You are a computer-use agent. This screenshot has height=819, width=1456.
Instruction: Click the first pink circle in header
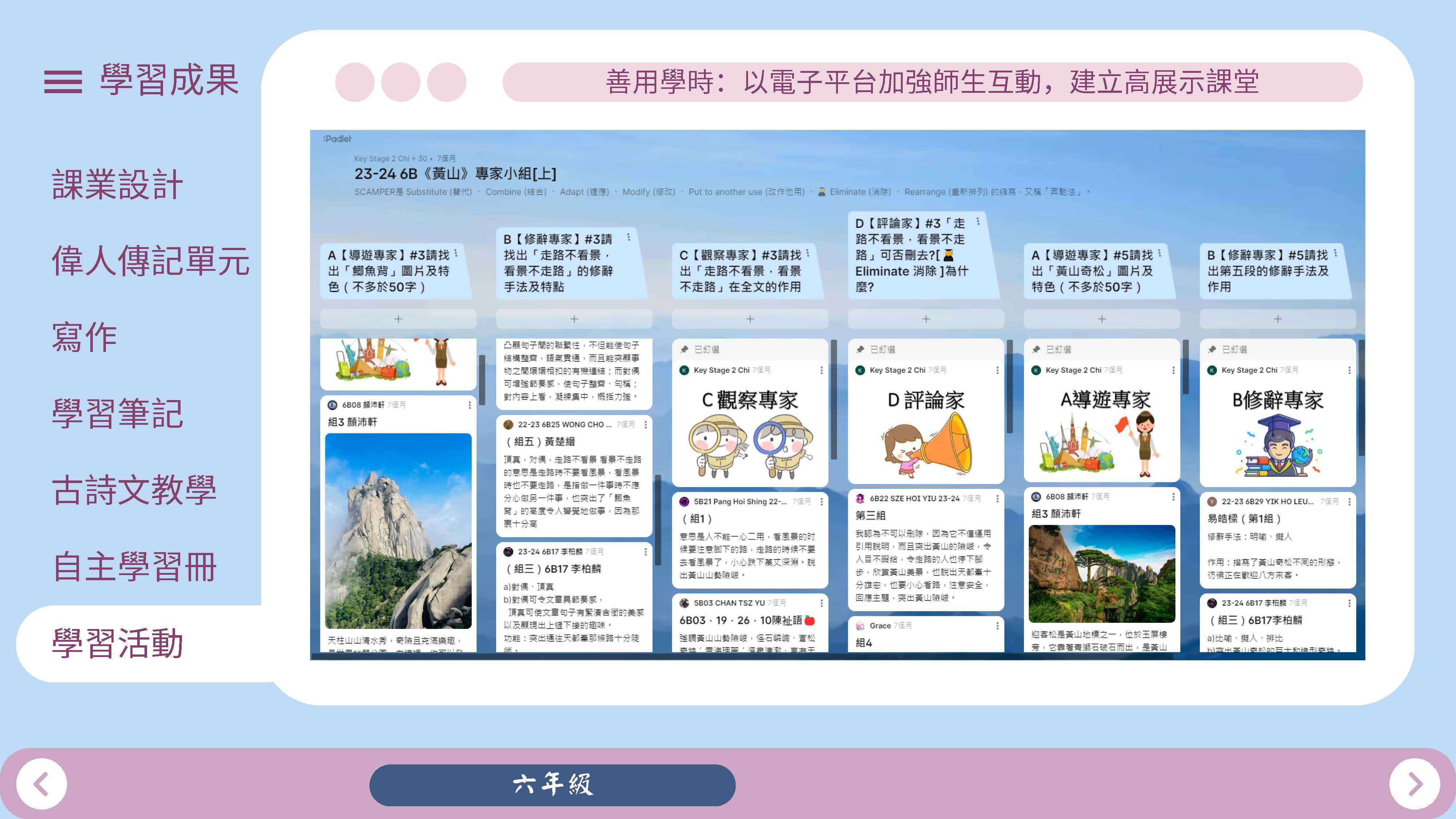[x=355, y=82]
